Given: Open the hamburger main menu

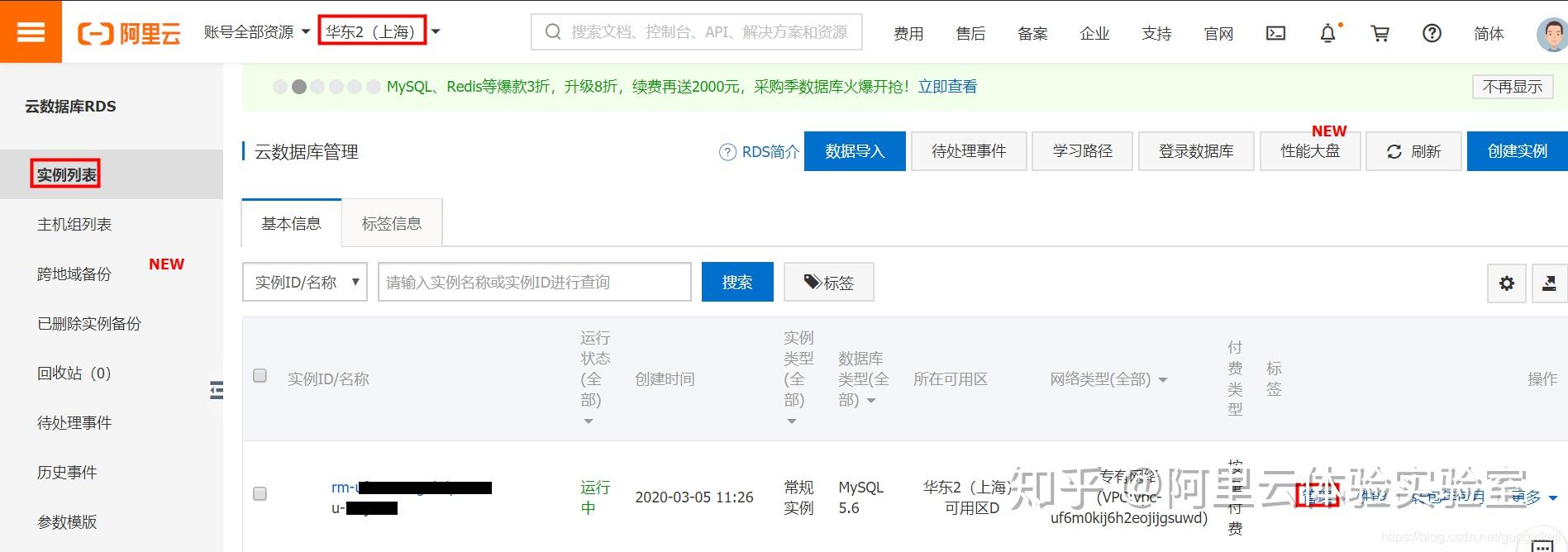Looking at the screenshot, I should click(x=31, y=31).
